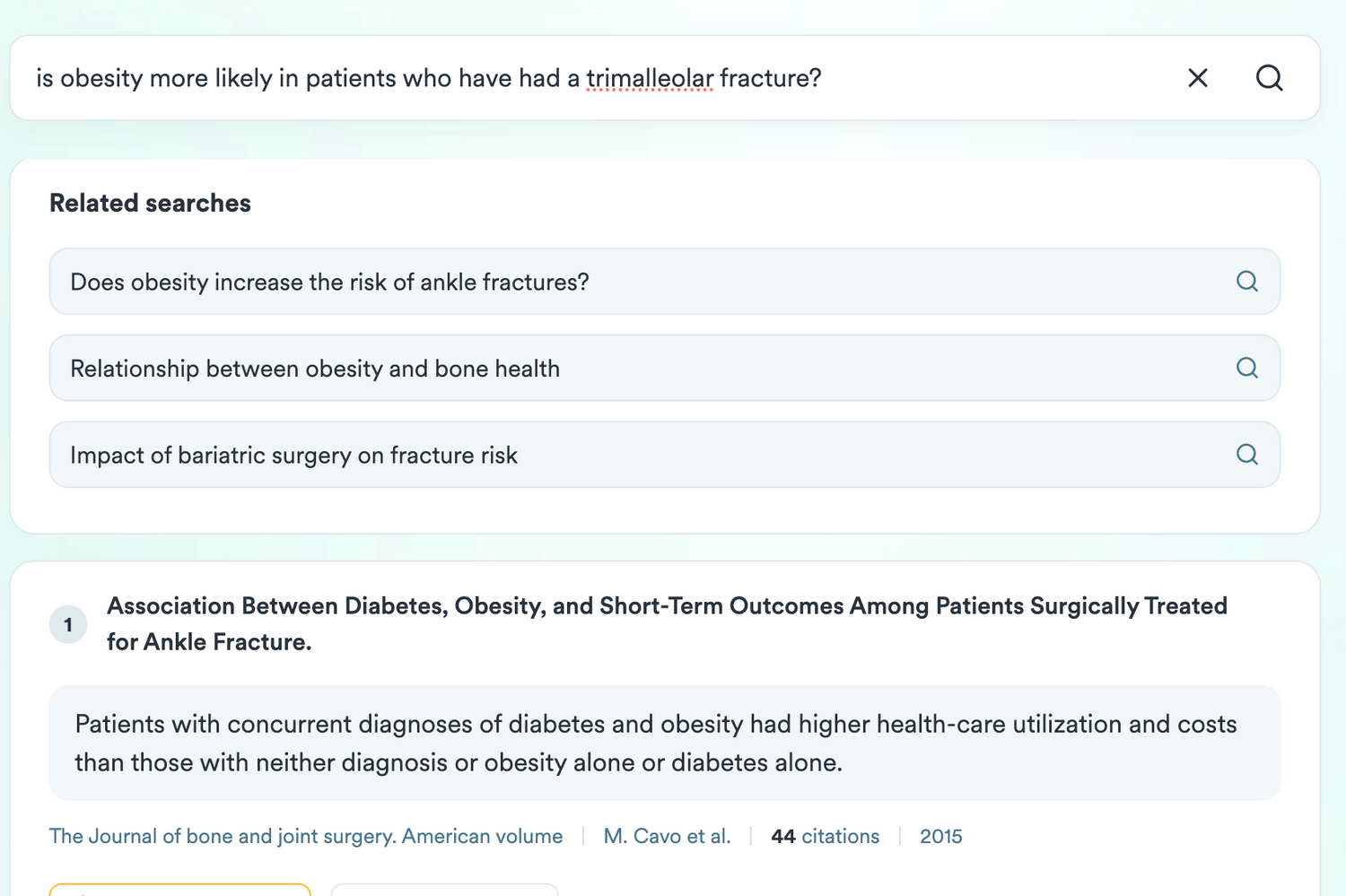Image resolution: width=1346 pixels, height=896 pixels.
Task: Search "Does obesity increase the risk of ankle fractures?"
Action: [329, 283]
